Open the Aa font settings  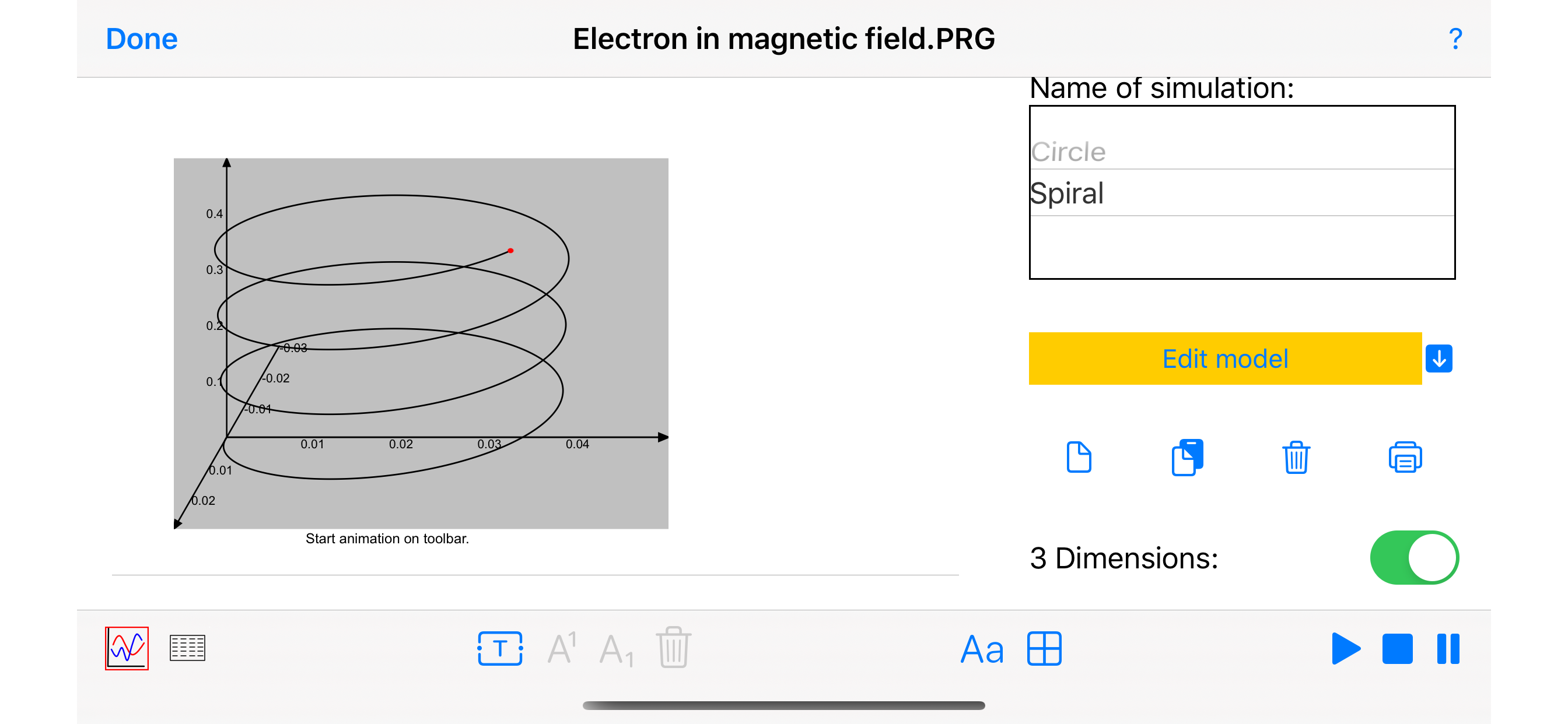(x=981, y=649)
